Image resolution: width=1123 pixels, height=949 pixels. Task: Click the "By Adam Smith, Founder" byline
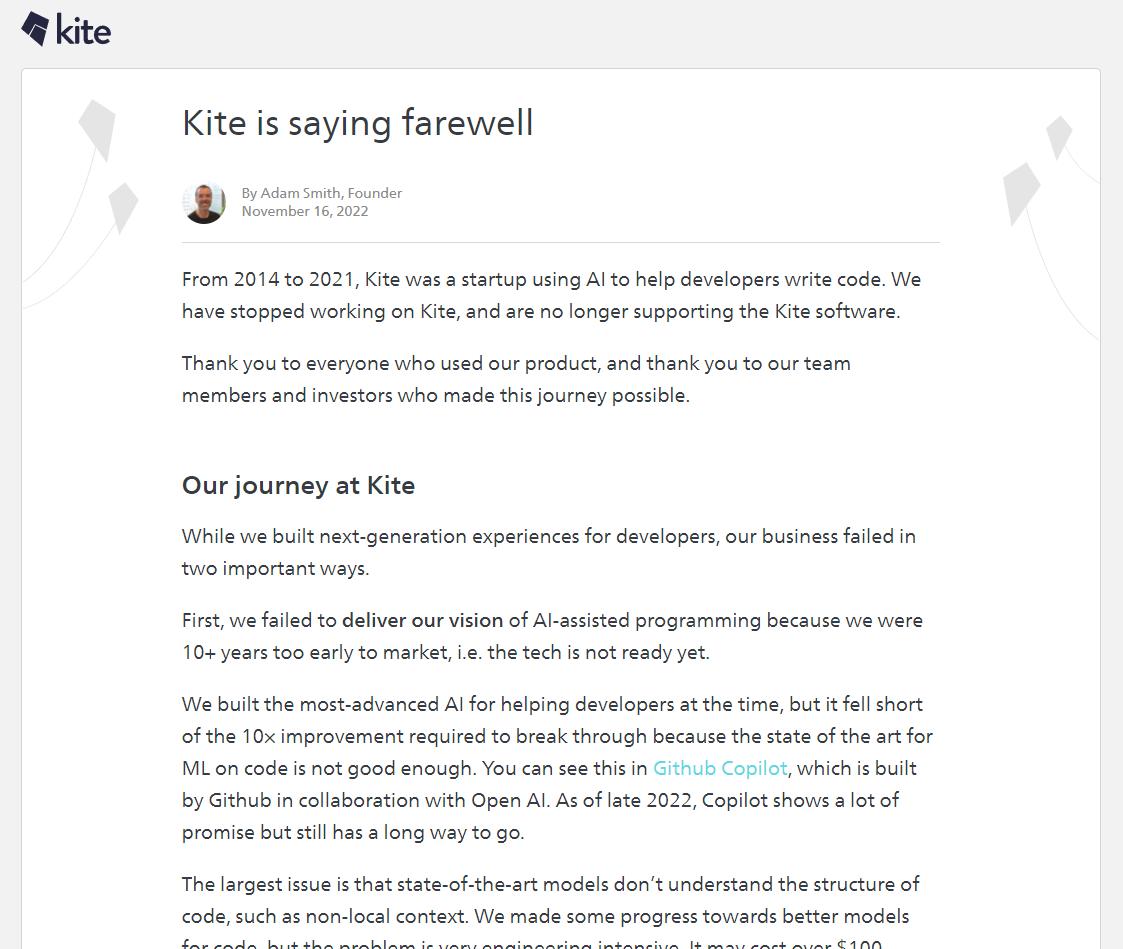click(321, 193)
